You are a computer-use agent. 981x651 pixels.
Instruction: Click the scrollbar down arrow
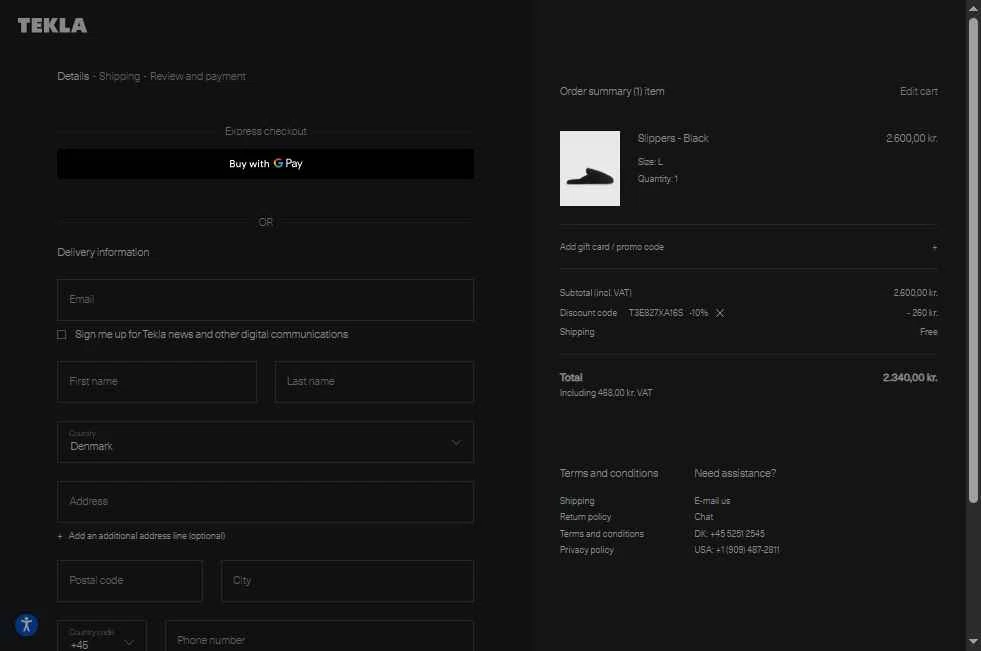(x=973, y=641)
